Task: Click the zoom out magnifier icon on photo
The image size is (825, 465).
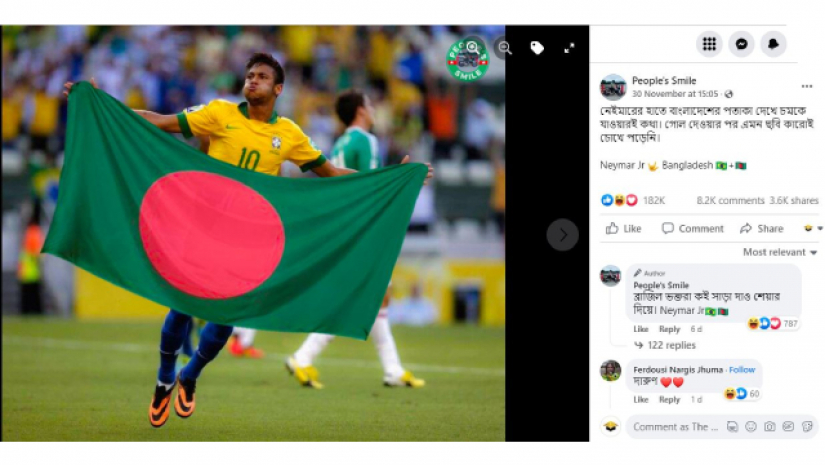Action: point(505,48)
